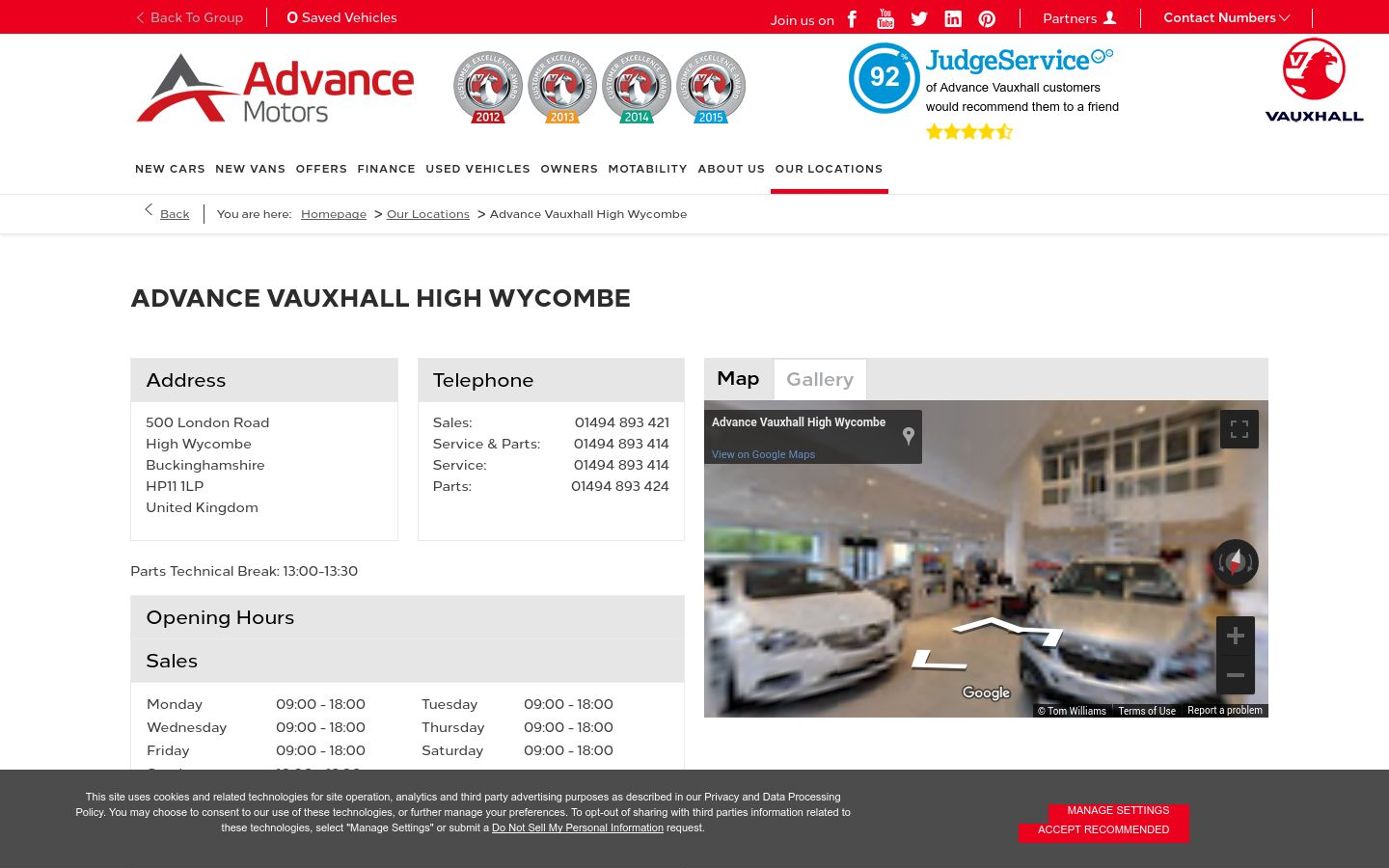
Task: Click the 2015 Customer Excellence award badge
Action: tap(711, 88)
